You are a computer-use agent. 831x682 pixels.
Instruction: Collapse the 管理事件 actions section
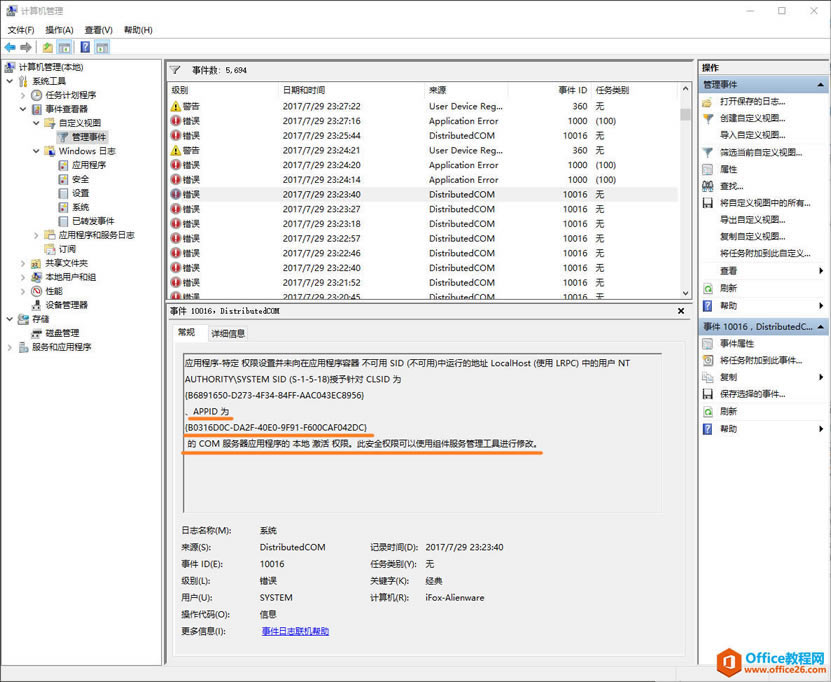tap(822, 83)
